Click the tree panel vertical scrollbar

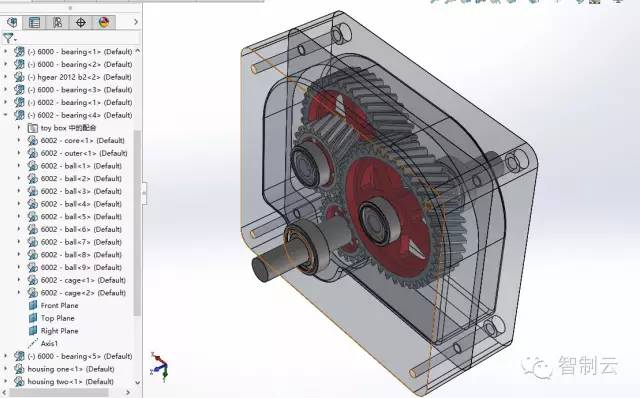point(137,222)
